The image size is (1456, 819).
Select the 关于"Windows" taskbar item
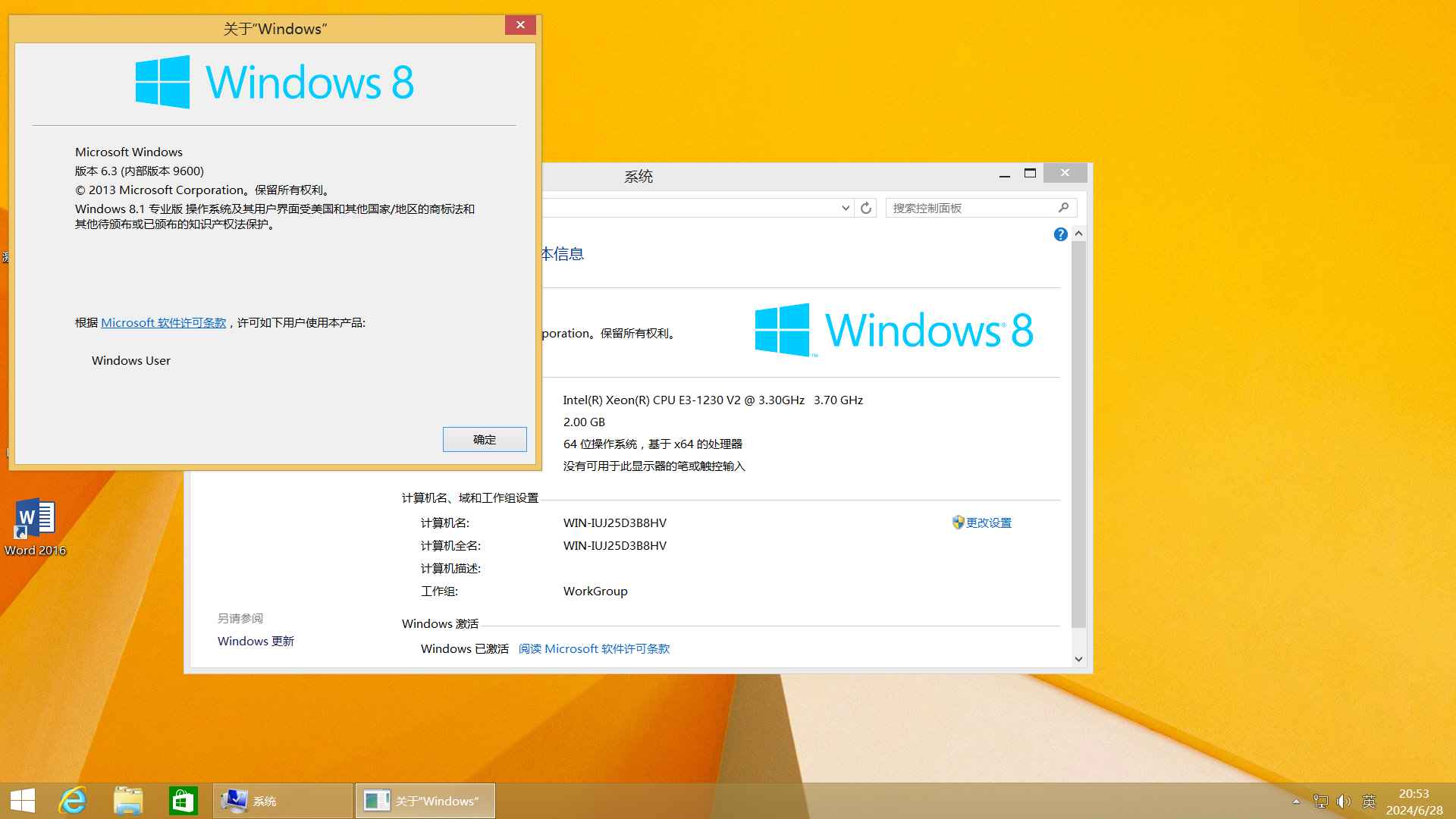click(425, 801)
